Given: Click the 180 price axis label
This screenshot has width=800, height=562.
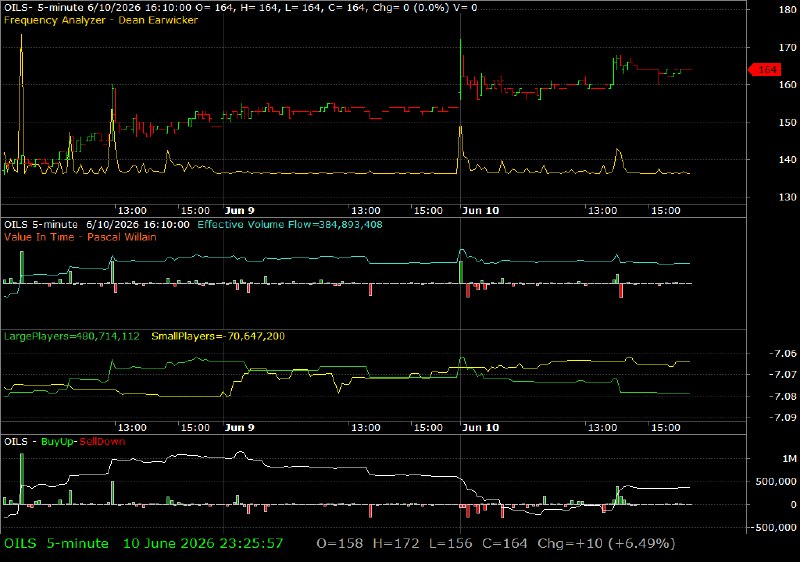Looking at the screenshot, I should coord(788,9).
